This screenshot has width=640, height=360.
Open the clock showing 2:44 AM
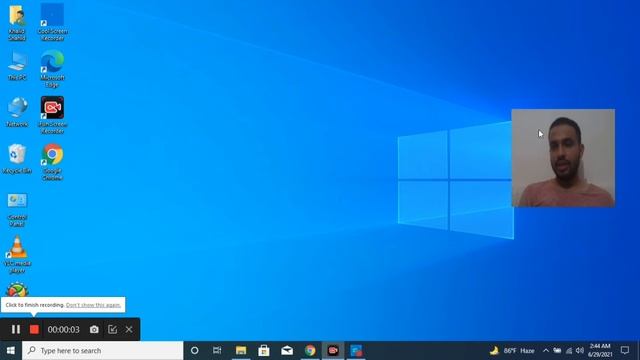point(600,351)
